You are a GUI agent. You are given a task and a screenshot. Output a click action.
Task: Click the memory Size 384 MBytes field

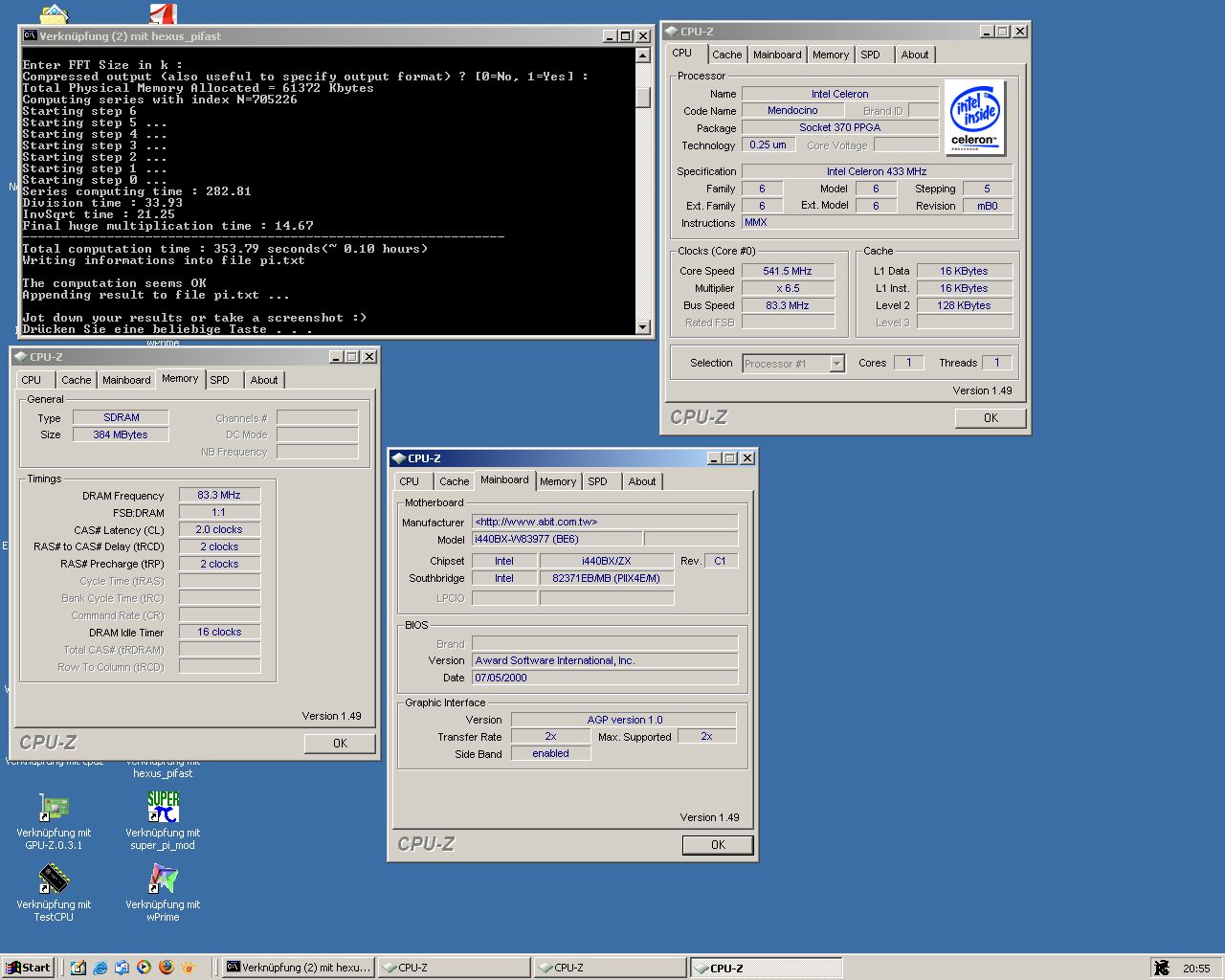pos(122,435)
